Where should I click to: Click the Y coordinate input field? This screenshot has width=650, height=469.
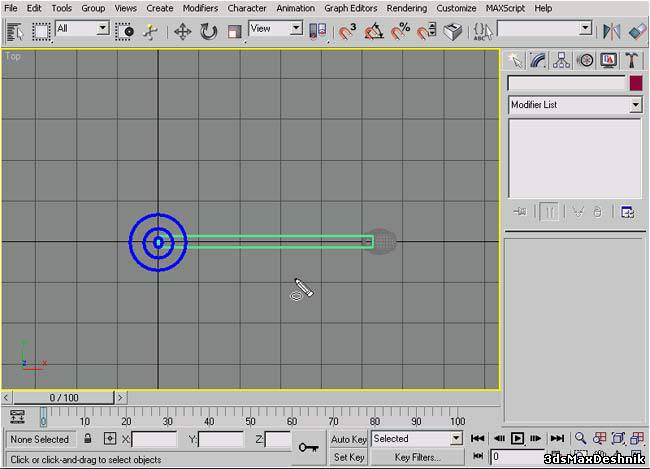[221, 439]
